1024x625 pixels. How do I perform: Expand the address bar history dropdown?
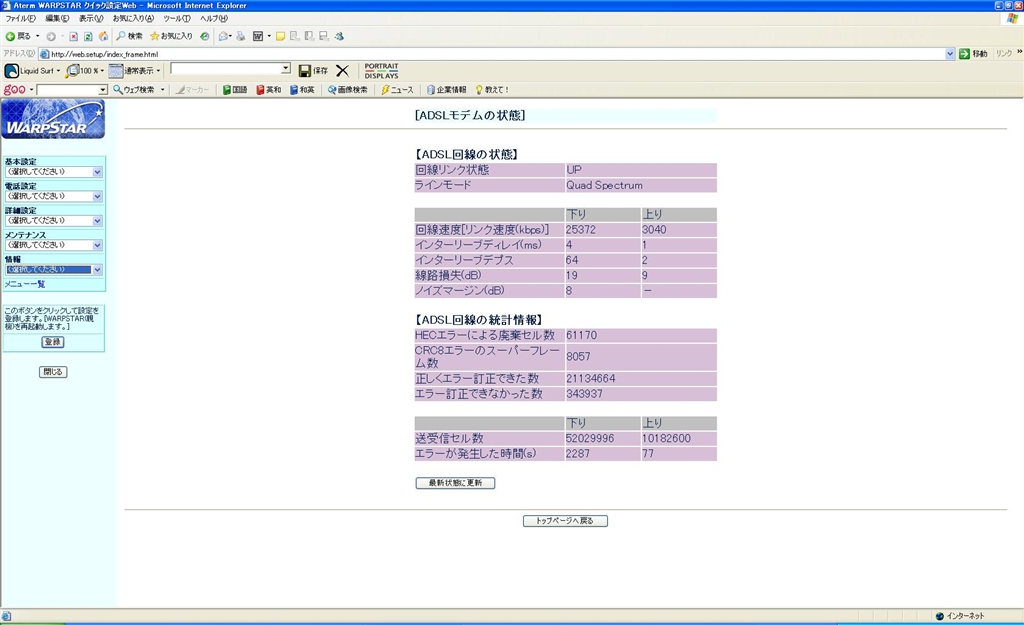point(950,54)
